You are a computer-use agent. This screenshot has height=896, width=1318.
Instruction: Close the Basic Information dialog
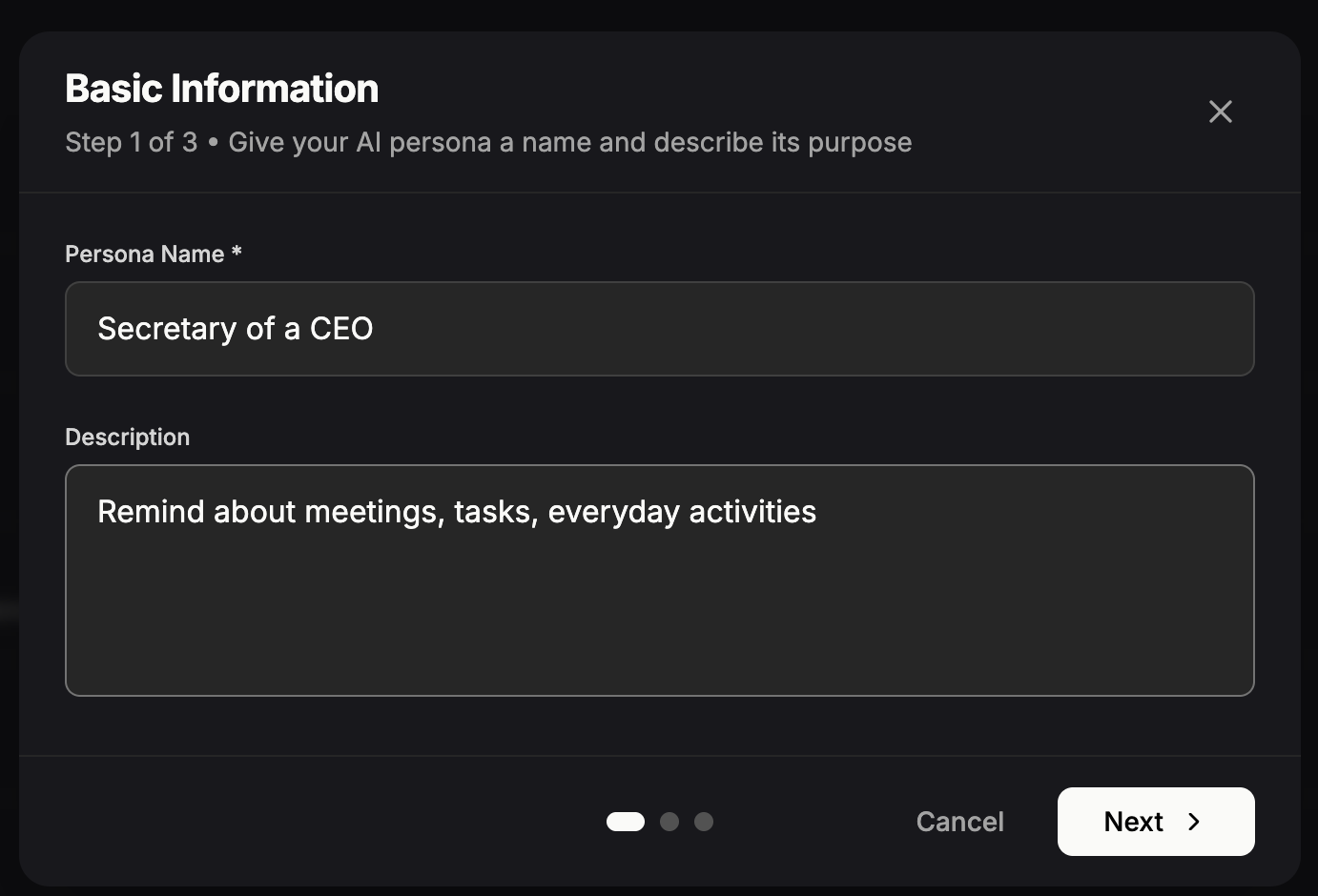1220,112
